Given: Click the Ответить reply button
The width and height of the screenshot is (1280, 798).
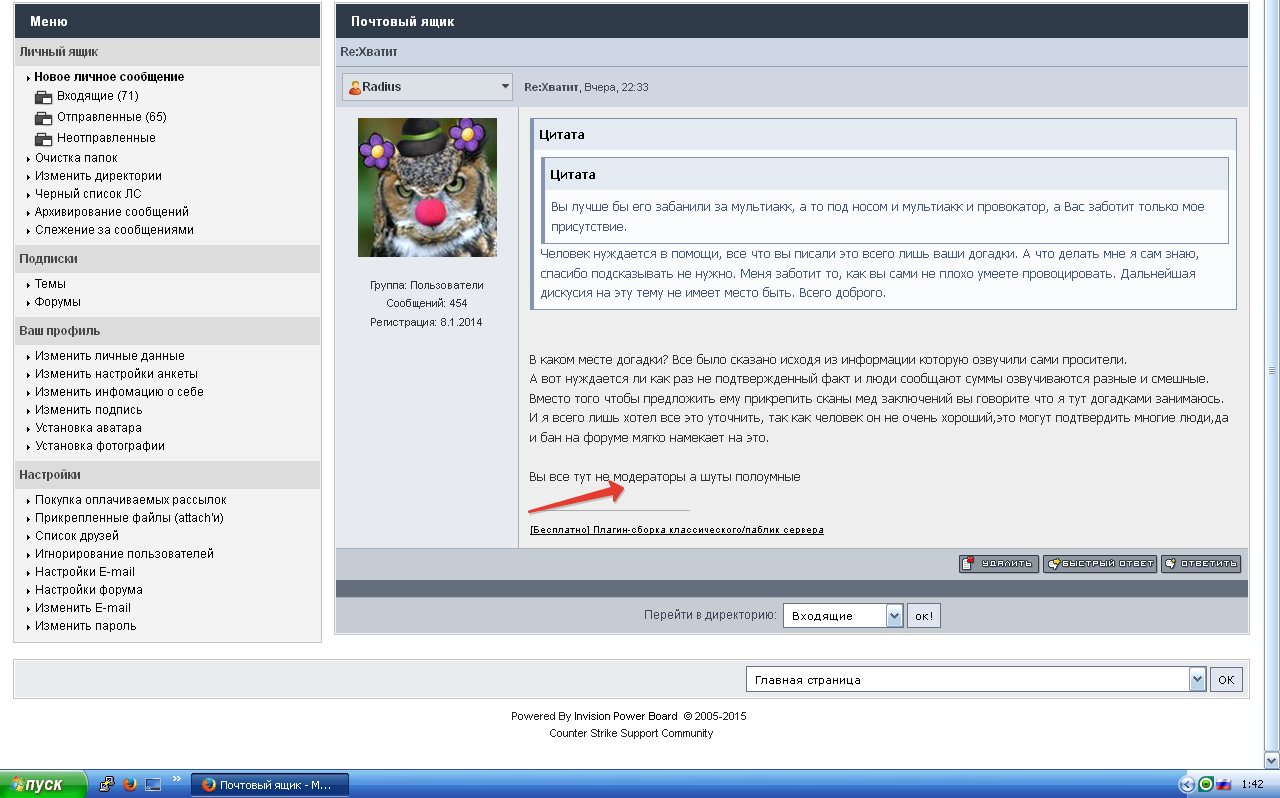Looking at the screenshot, I should (x=1201, y=564).
